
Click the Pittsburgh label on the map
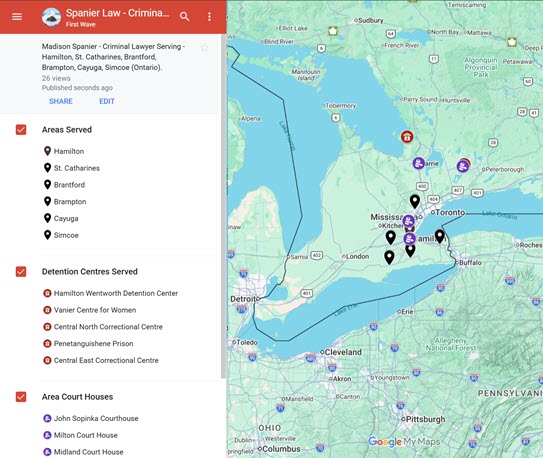coord(425,419)
